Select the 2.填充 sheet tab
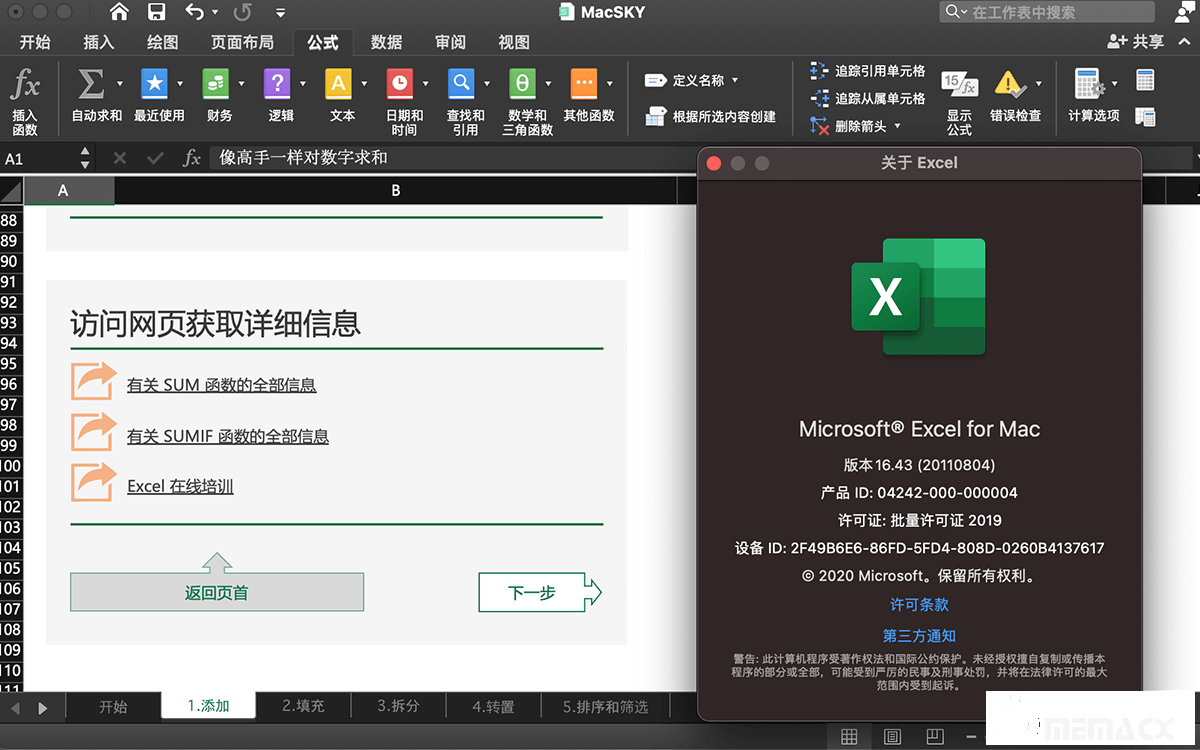1200x750 pixels. [303, 706]
